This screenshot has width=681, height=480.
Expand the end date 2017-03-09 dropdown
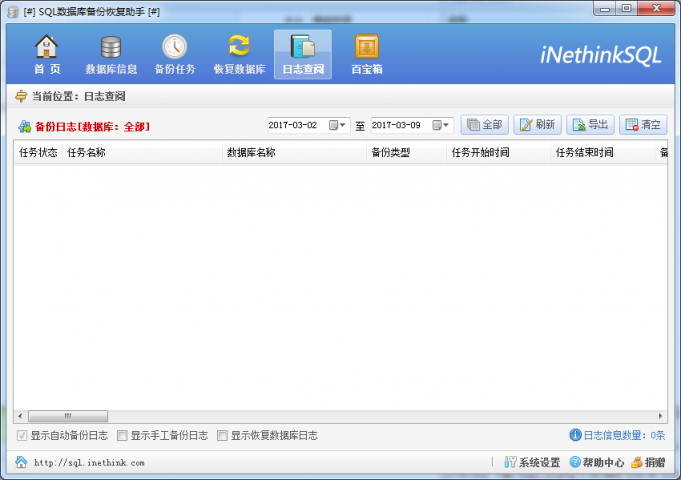(x=447, y=126)
